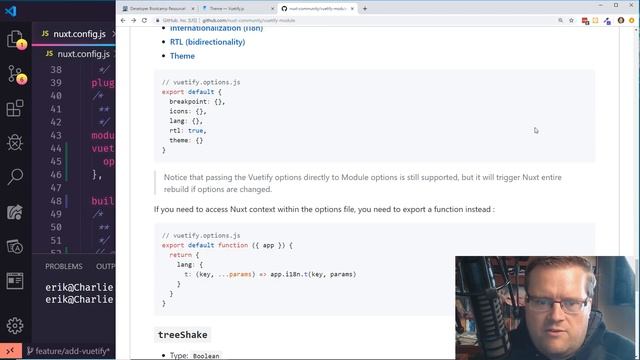This screenshot has height=360, width=640.
Task: Open the Extensions view in VS Code
Action: point(15,108)
